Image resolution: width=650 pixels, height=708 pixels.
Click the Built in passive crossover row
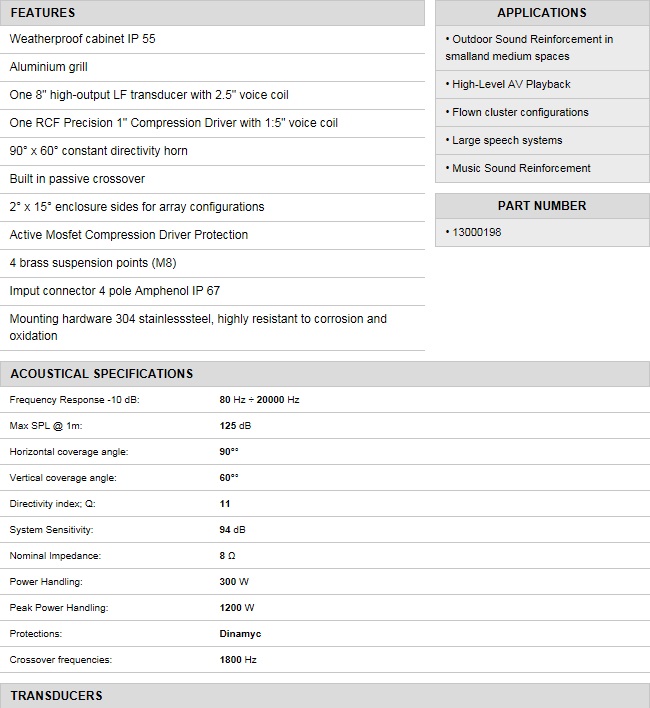click(77, 179)
